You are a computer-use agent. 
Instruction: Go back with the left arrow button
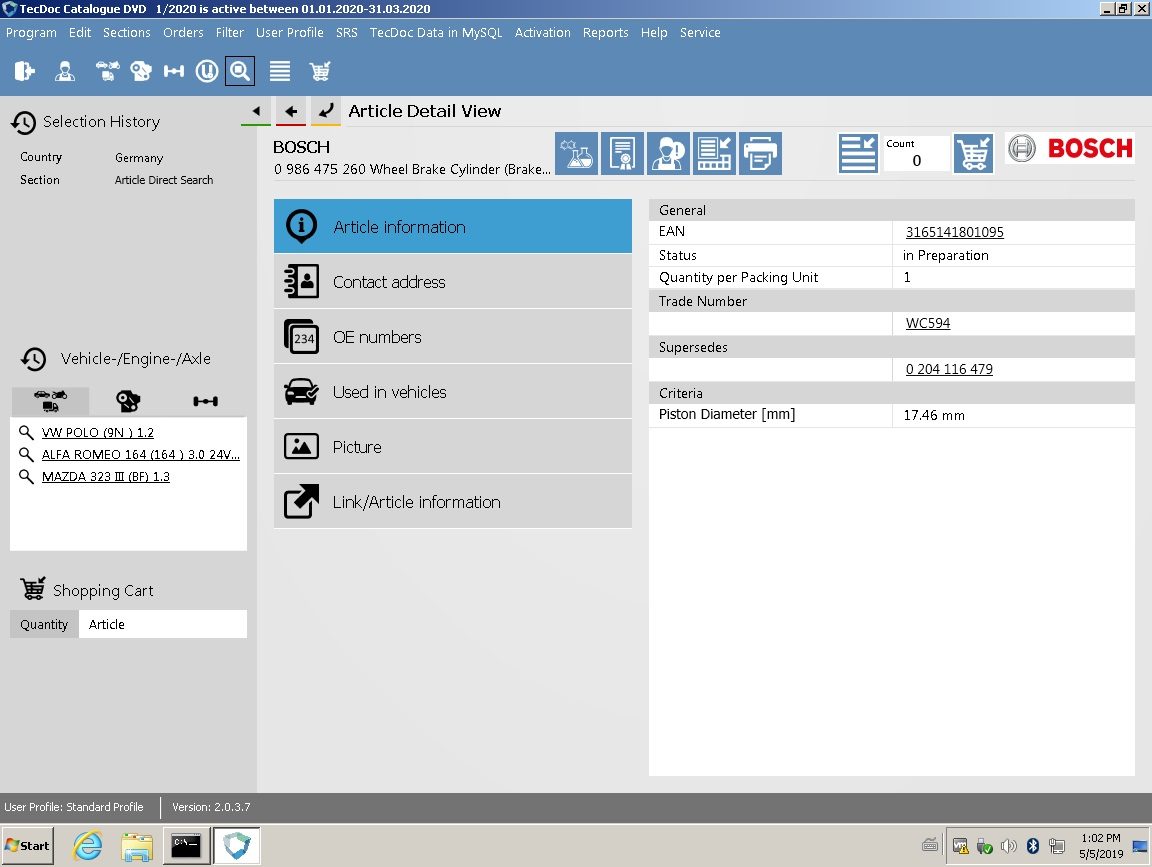click(x=291, y=111)
